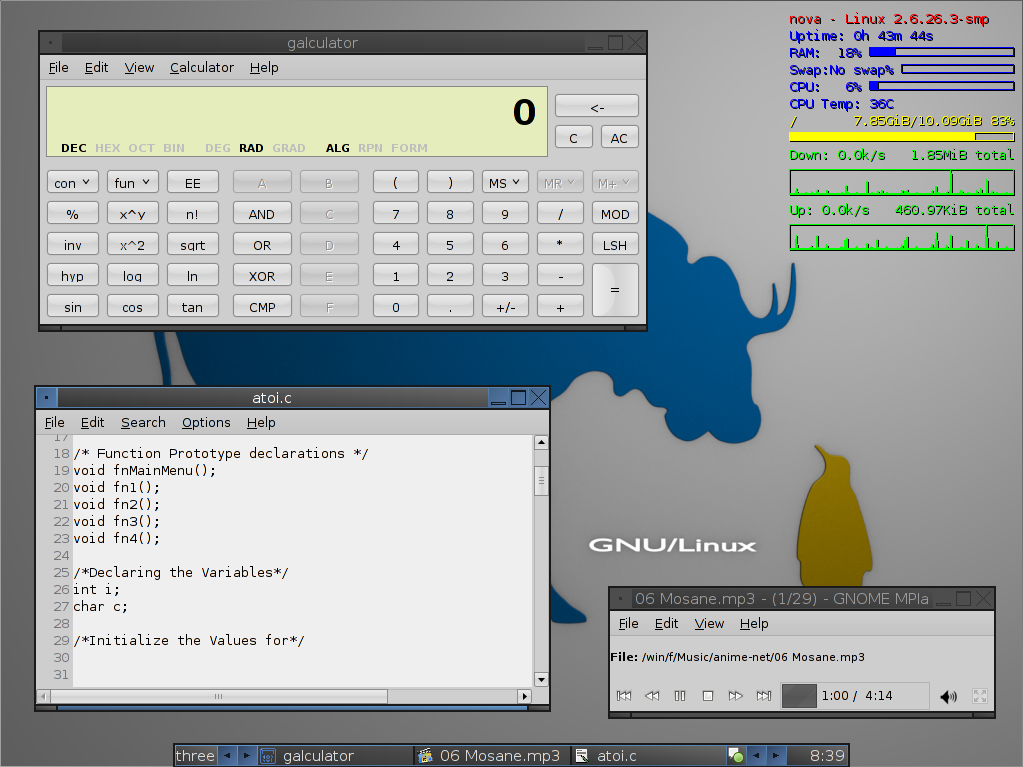Image resolution: width=1023 pixels, height=767 pixels.
Task: Open the Options menu in atoi.c editor
Action: click(206, 423)
